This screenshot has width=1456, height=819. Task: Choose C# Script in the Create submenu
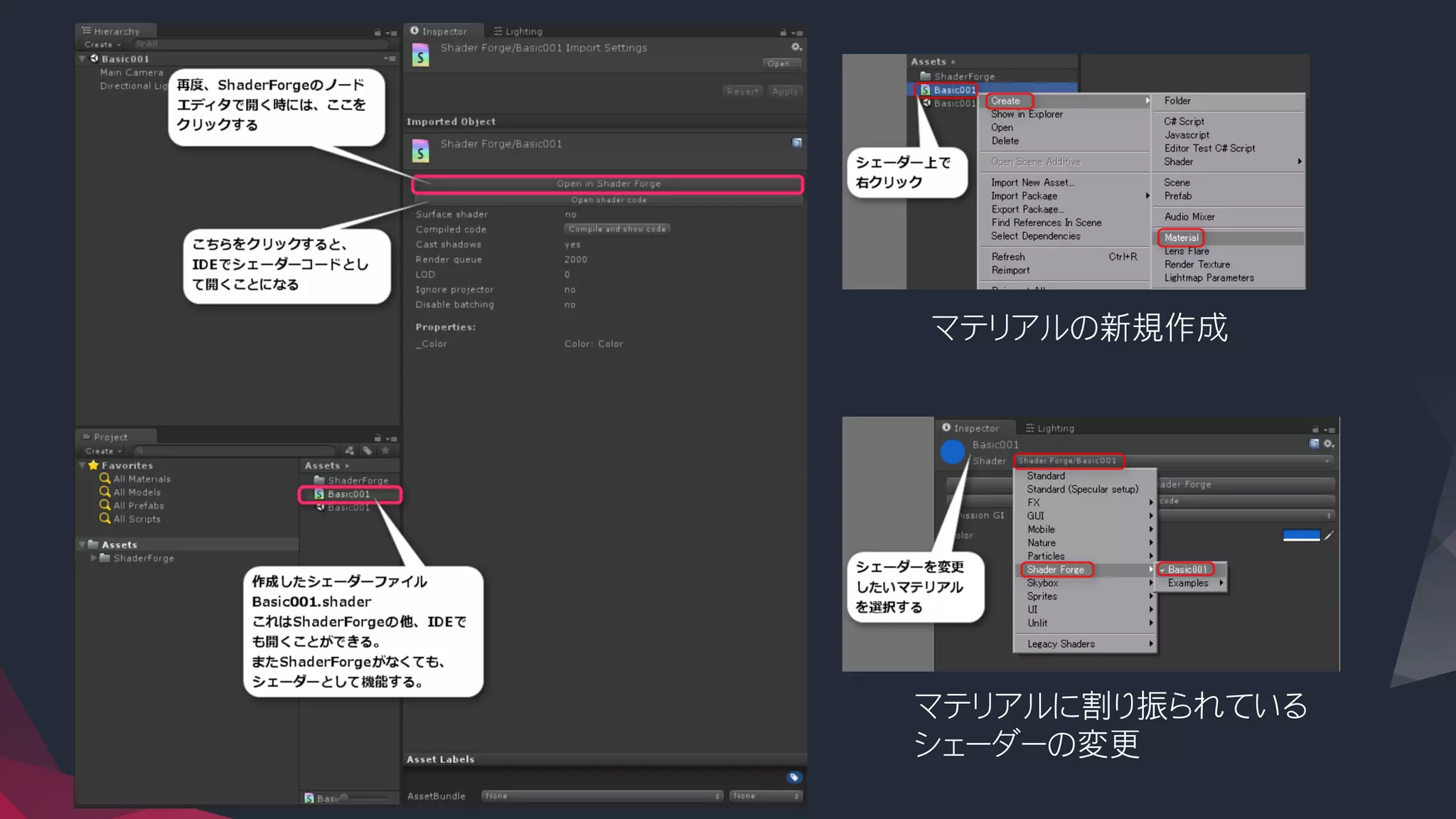point(1184,122)
